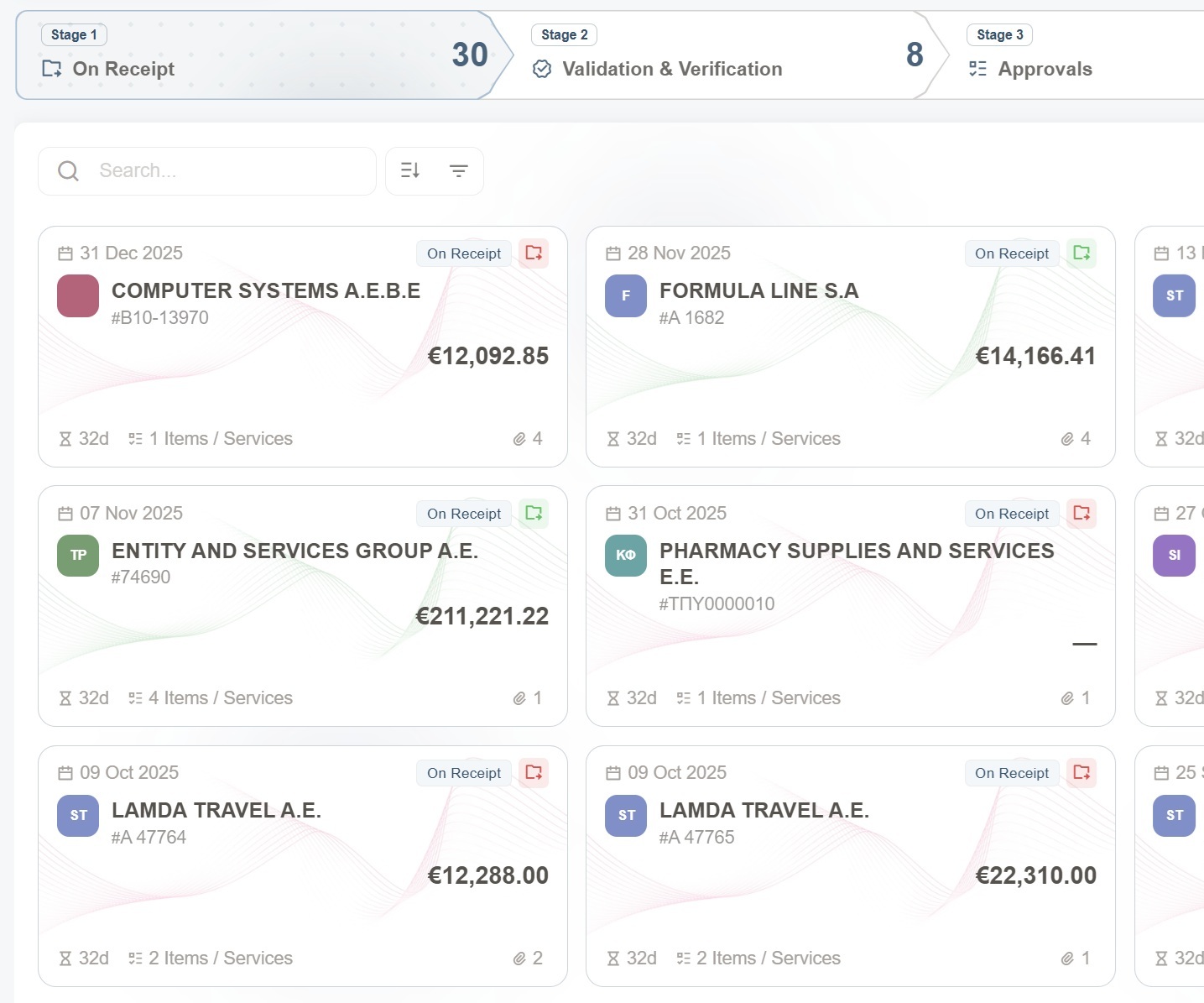
Task: Switch to Stage 1 On Receipt
Action: [x=264, y=55]
